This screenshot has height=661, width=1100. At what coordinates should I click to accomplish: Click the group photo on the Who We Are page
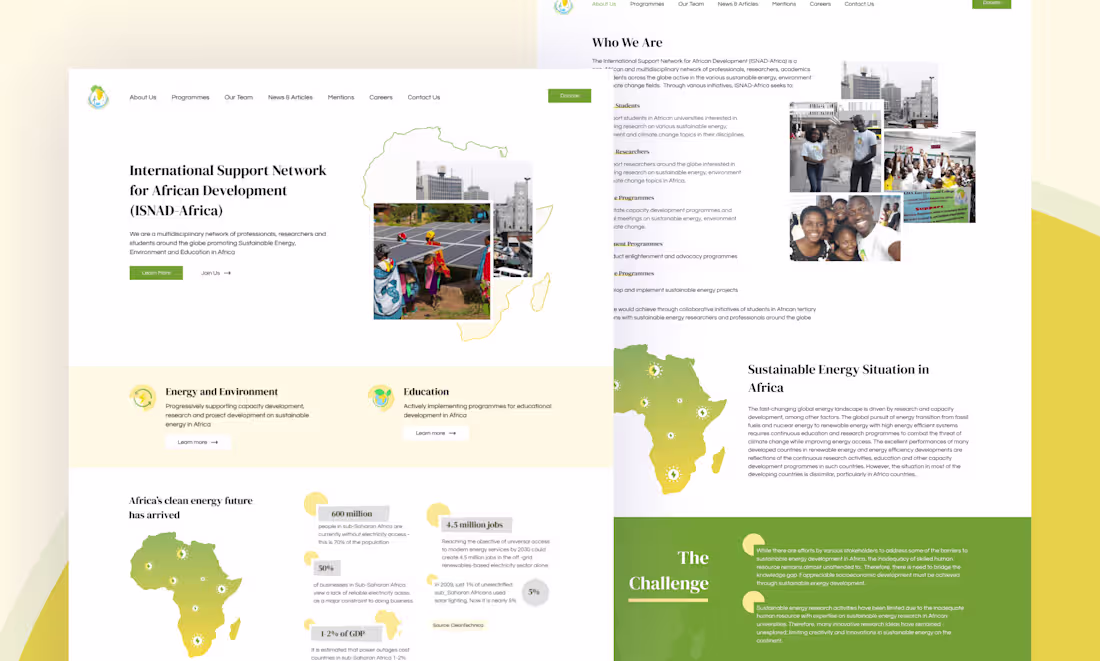coord(845,228)
